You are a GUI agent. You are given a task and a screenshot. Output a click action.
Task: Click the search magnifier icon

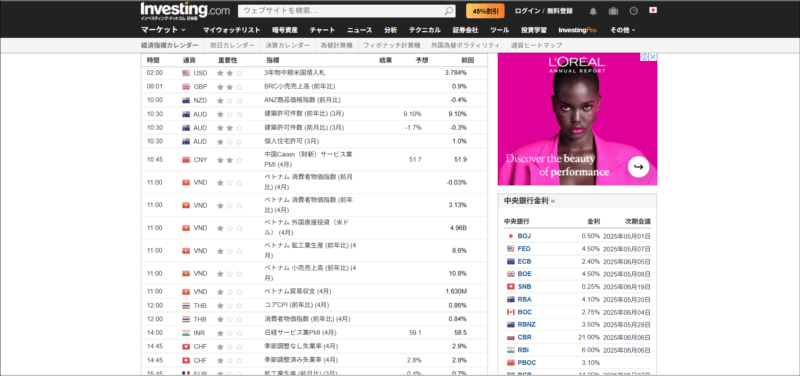448,11
